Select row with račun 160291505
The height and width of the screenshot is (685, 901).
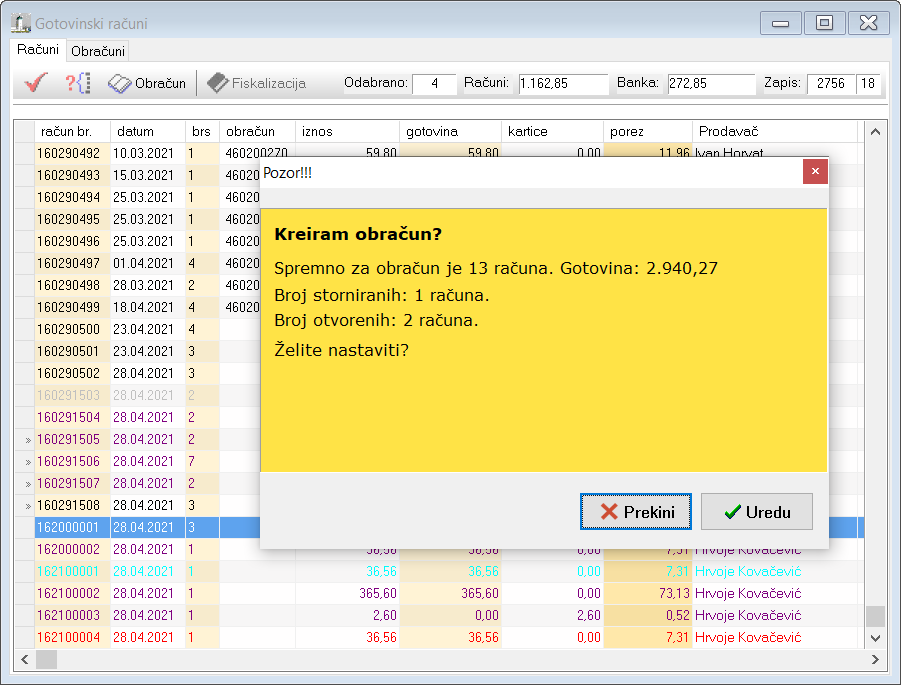point(68,439)
